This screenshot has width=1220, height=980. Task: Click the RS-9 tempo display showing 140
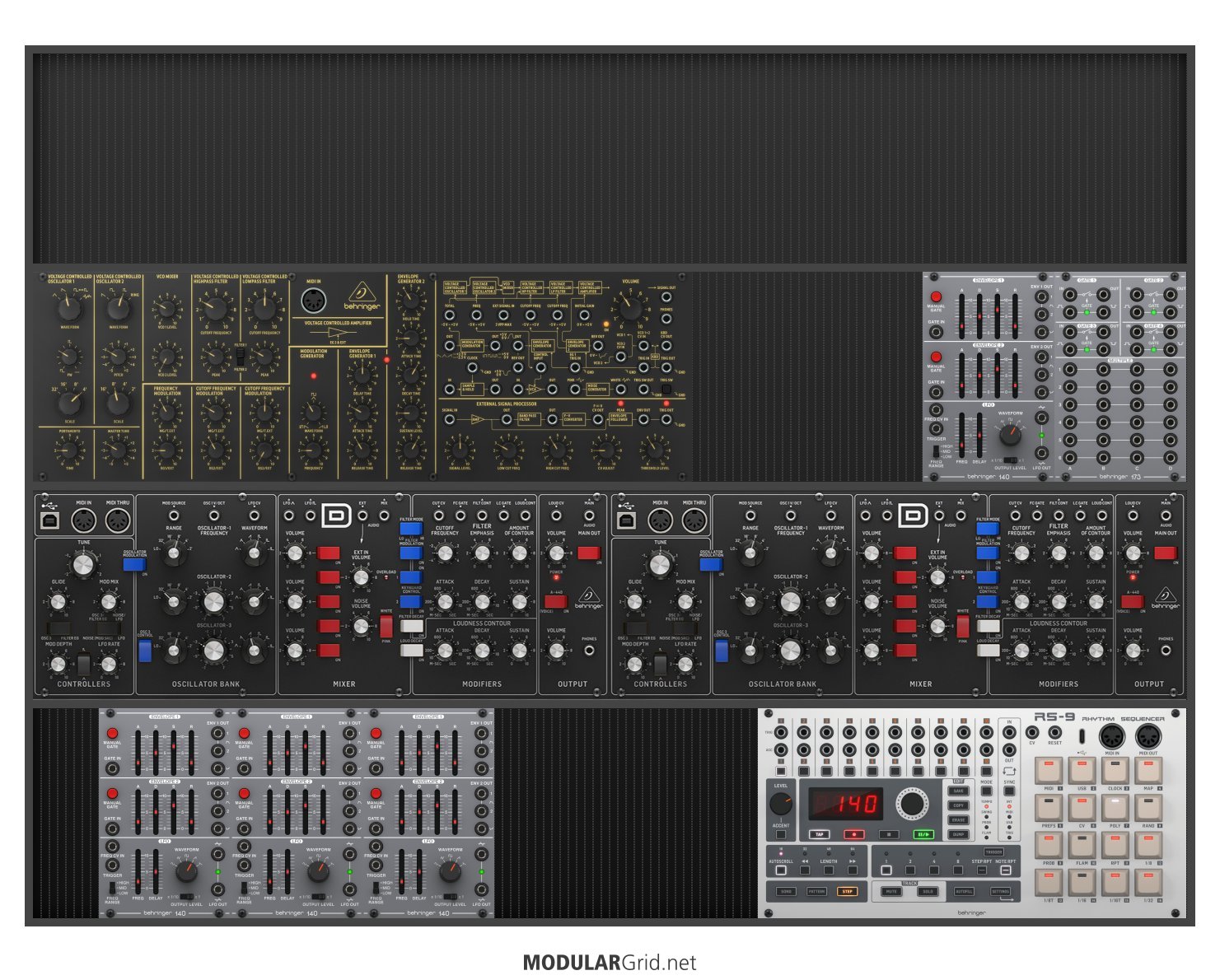pos(846,804)
